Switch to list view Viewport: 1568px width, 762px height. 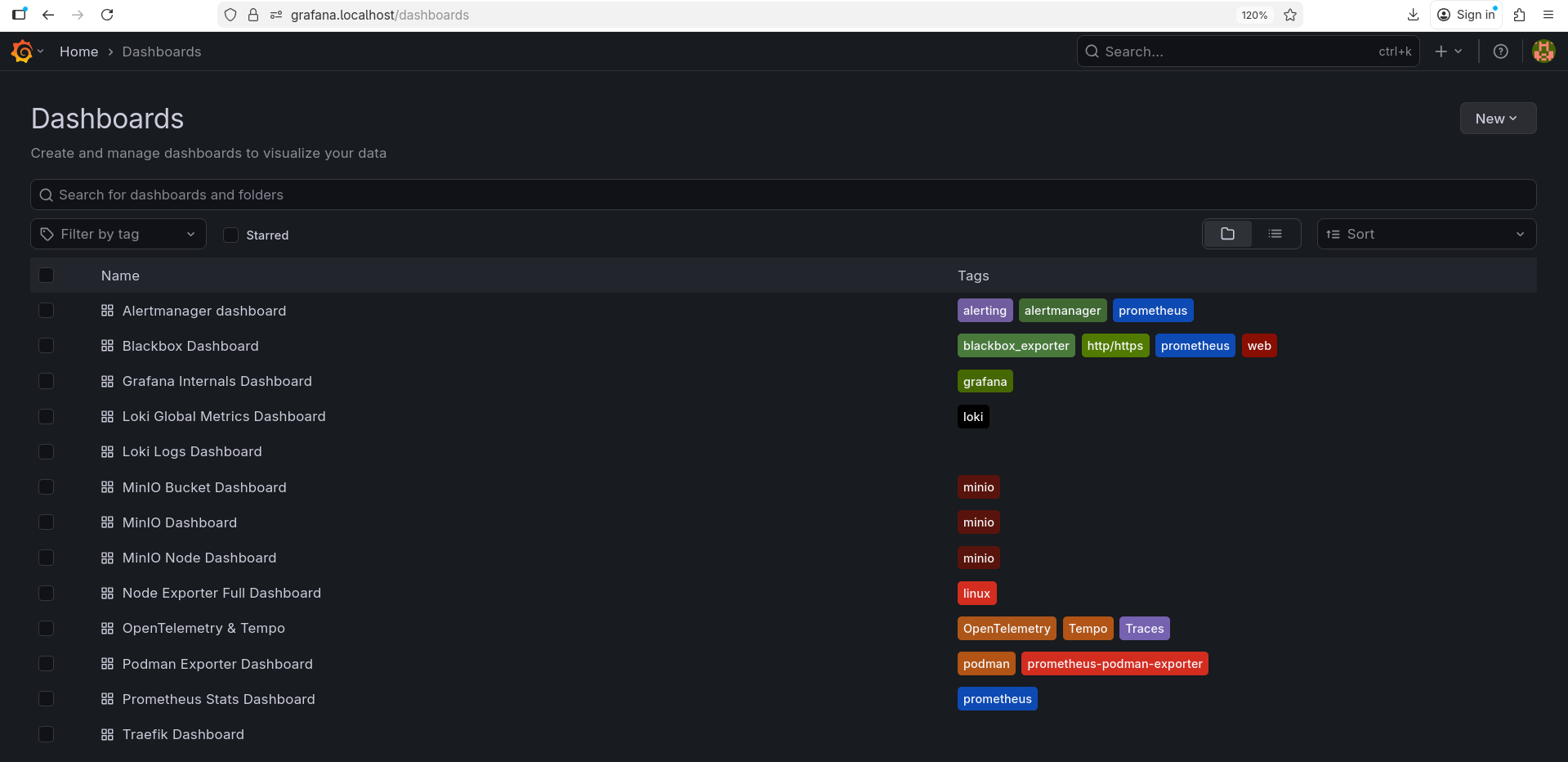(x=1275, y=234)
